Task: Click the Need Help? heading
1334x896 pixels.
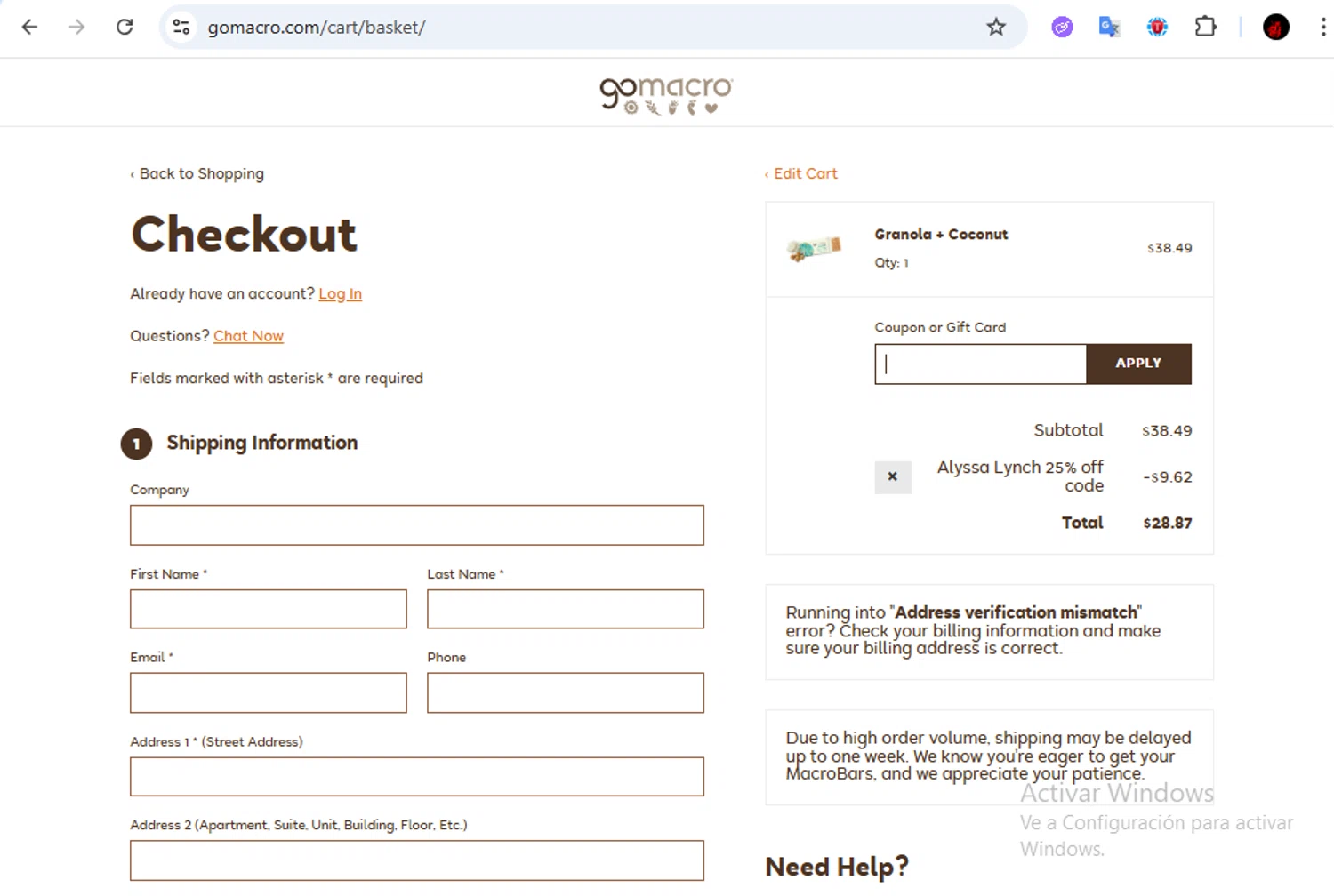Action: click(837, 867)
